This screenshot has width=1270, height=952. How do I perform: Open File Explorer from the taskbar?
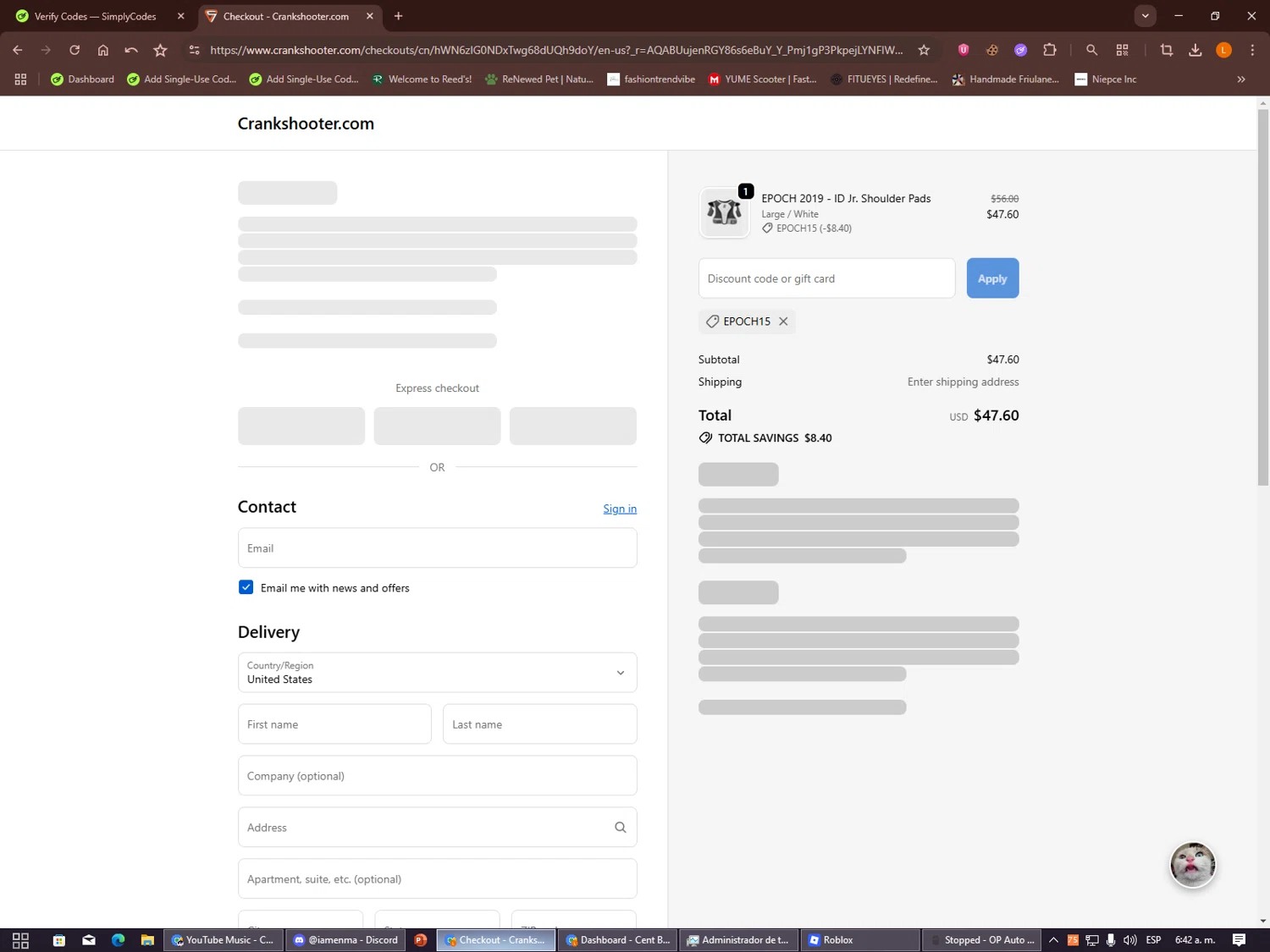point(147,940)
